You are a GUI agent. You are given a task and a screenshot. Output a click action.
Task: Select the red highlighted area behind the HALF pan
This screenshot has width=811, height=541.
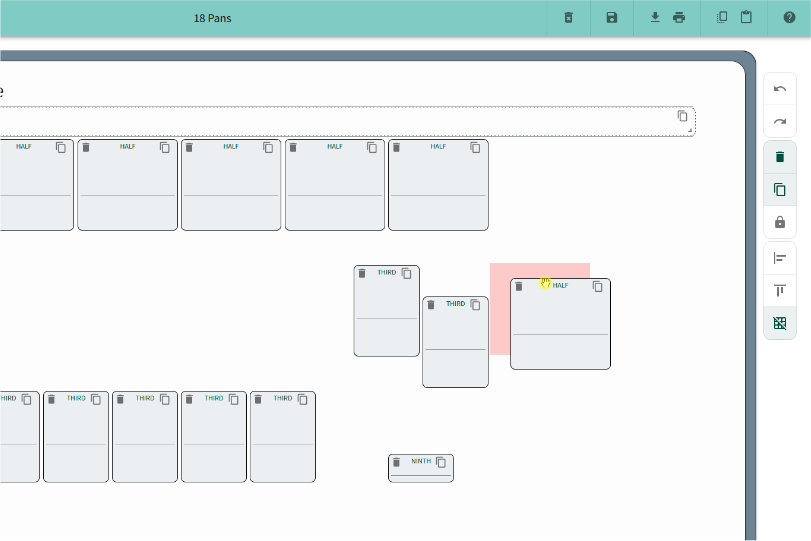(499, 310)
